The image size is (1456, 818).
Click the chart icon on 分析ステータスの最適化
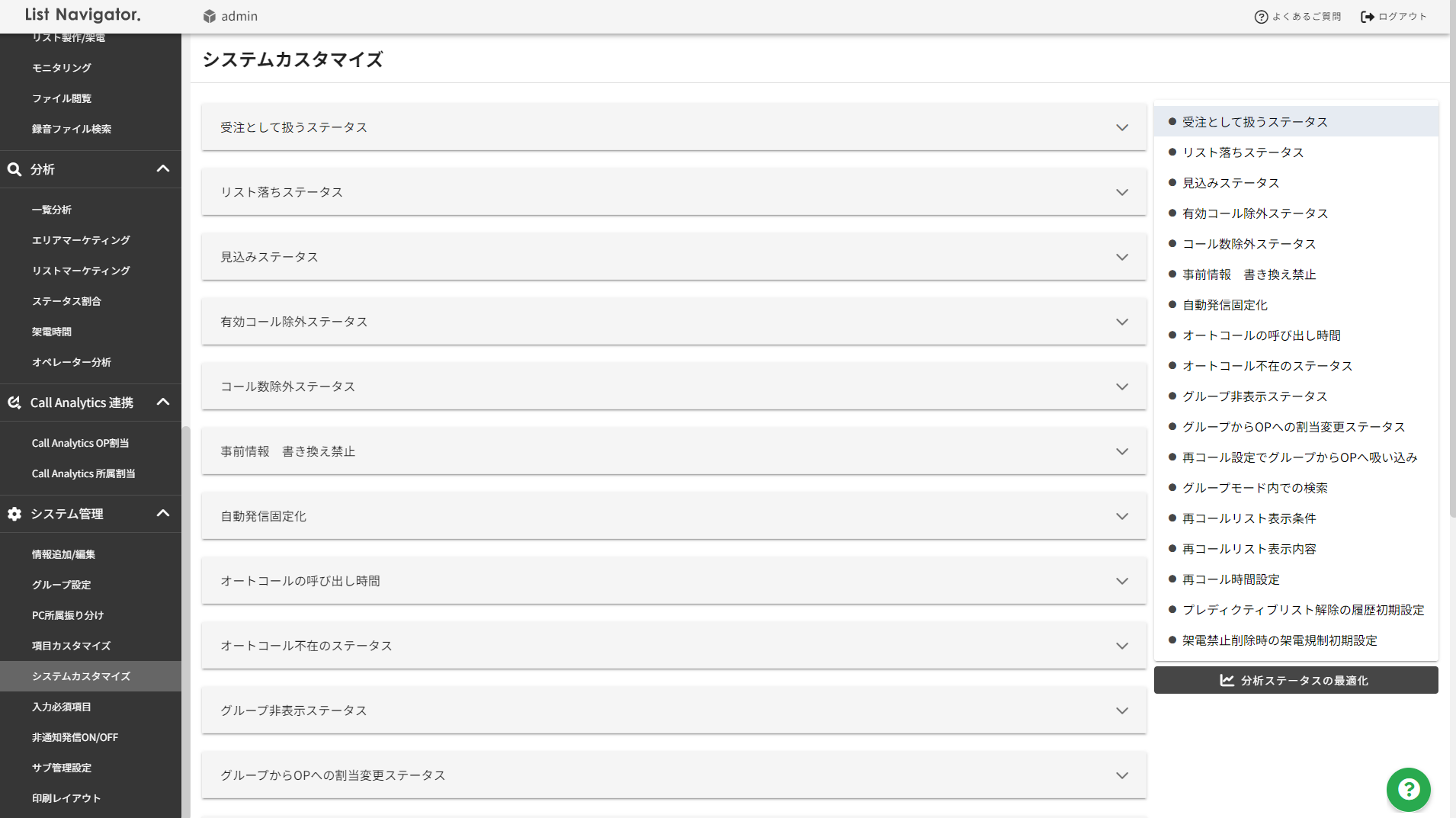click(x=1227, y=680)
